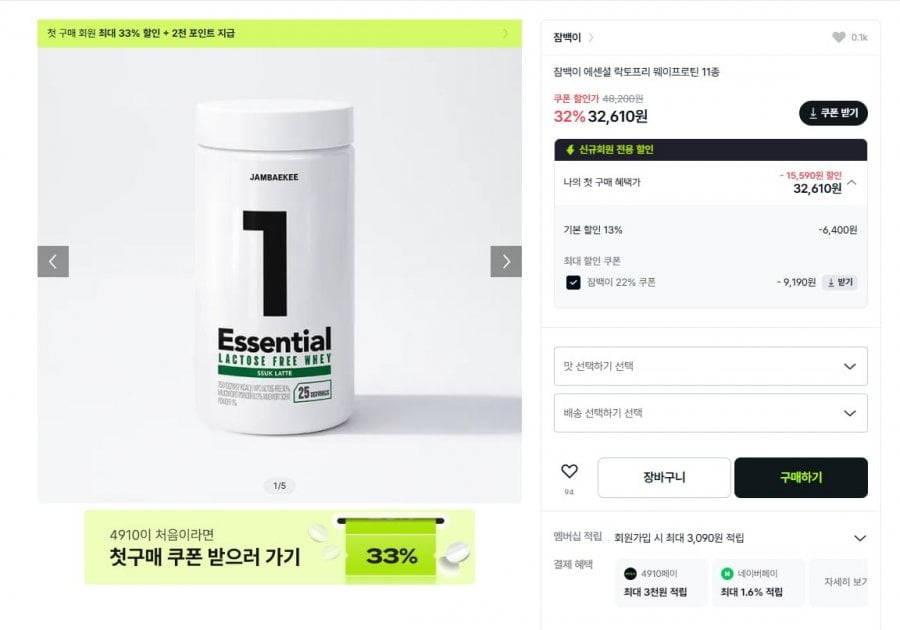Expand the 멤버십 적립 details
The width and height of the screenshot is (900, 630).
coord(860,538)
